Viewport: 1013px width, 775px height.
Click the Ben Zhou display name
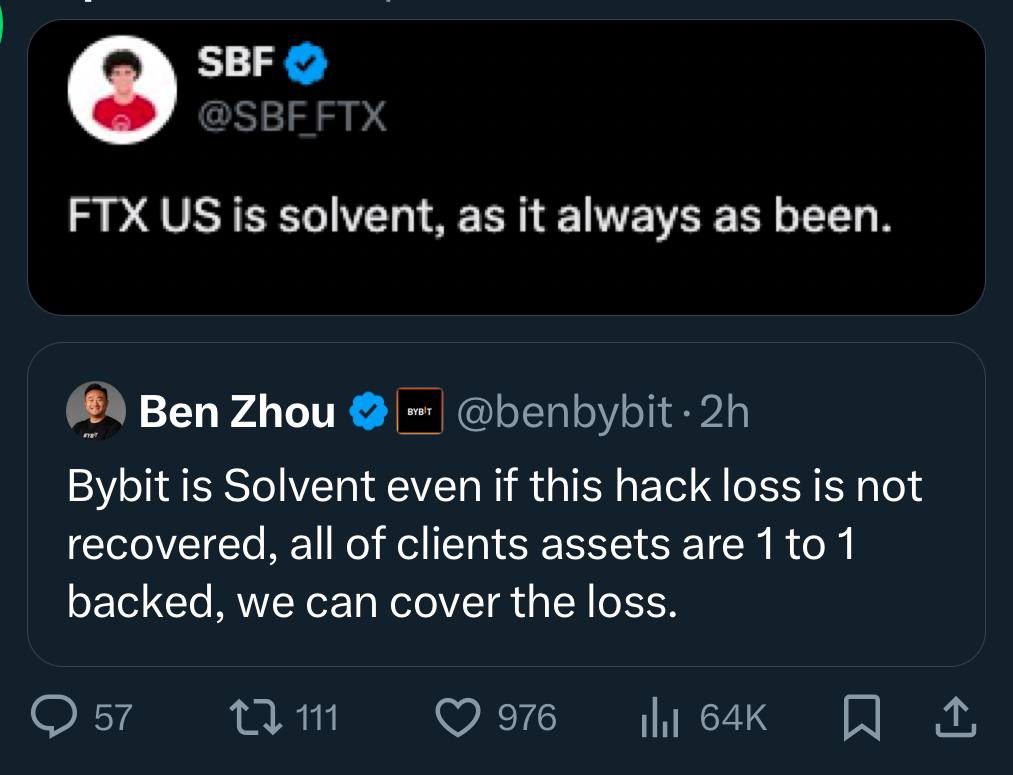[x=237, y=411]
